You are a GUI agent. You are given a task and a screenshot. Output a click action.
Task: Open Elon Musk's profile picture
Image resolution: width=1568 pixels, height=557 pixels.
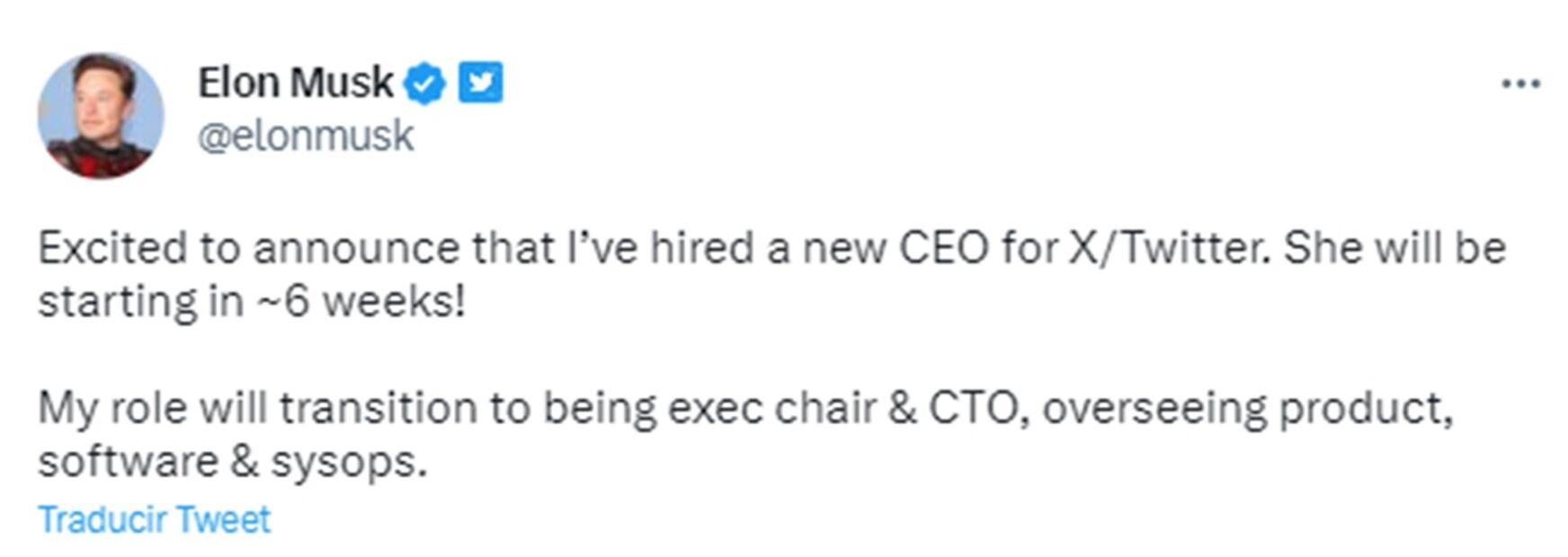tap(101, 115)
